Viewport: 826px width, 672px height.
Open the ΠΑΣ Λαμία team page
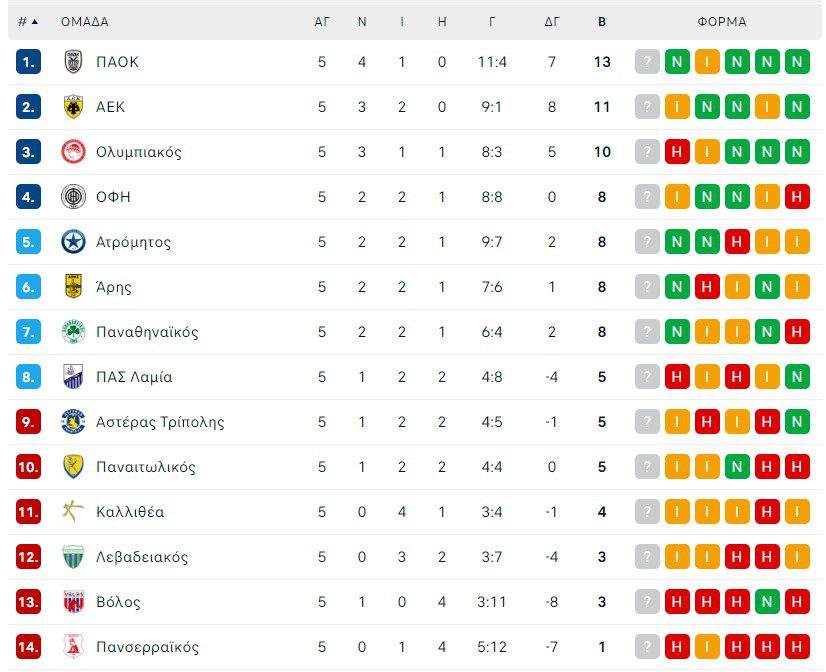(134, 377)
